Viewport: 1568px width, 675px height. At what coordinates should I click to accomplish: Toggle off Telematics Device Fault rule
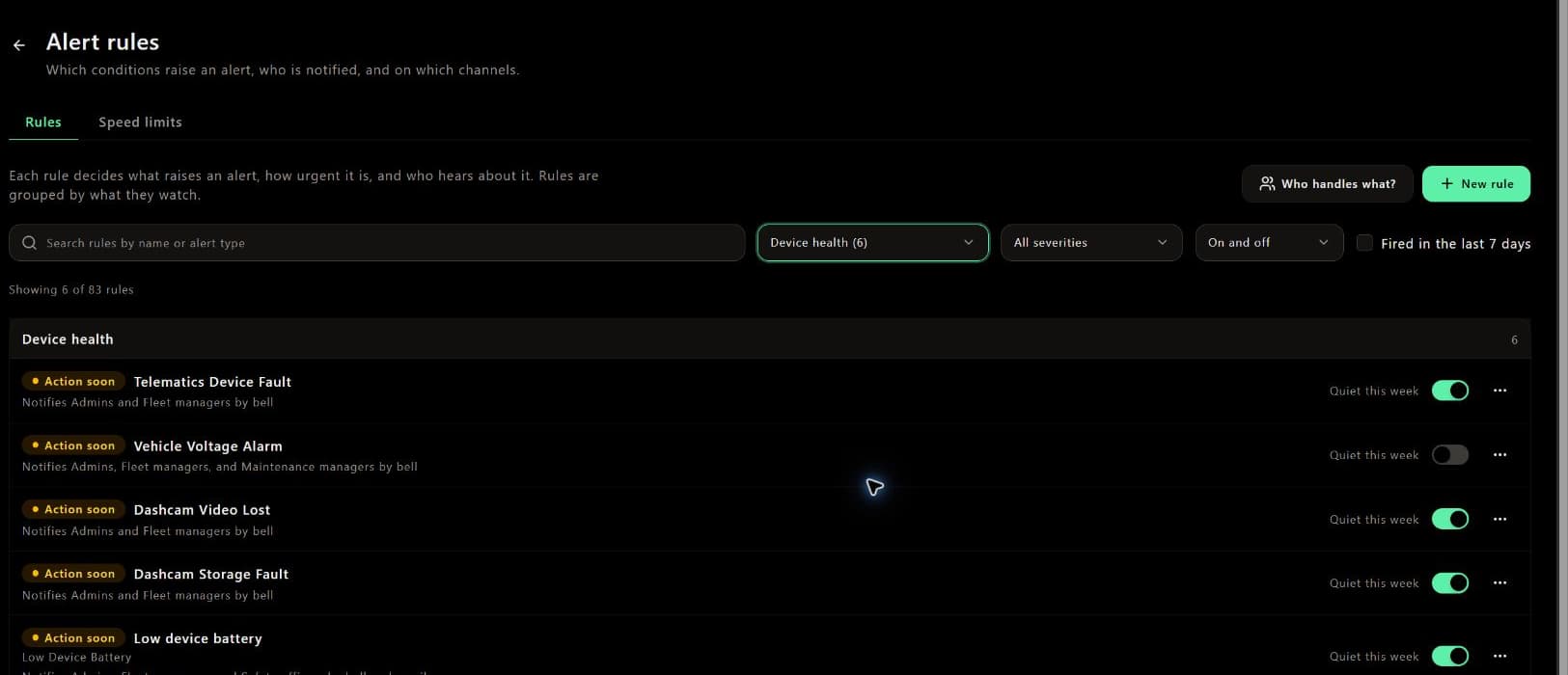1450,391
